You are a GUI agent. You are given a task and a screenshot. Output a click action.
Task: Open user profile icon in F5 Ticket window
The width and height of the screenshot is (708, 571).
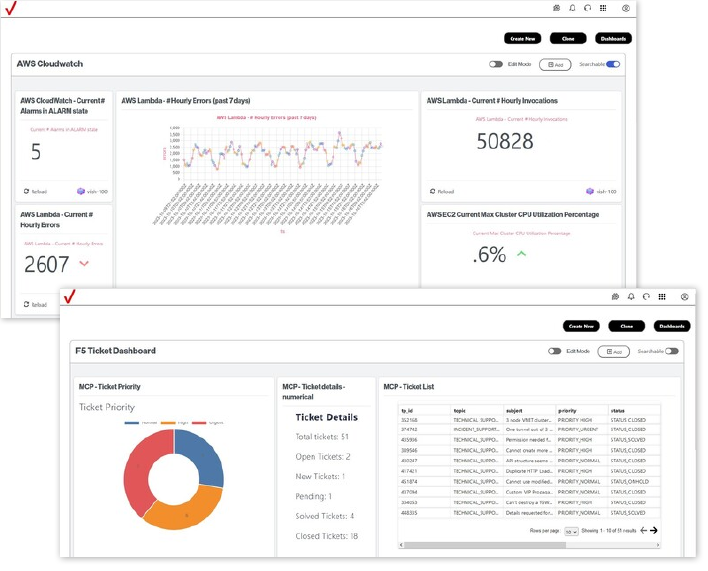pos(685,297)
